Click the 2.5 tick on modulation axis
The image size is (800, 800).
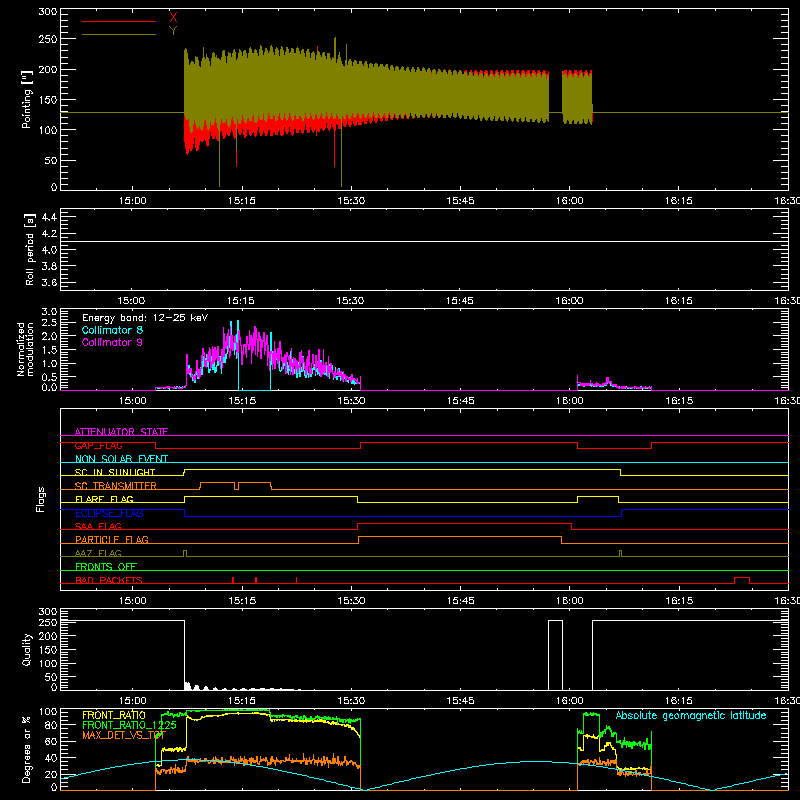coord(49,322)
